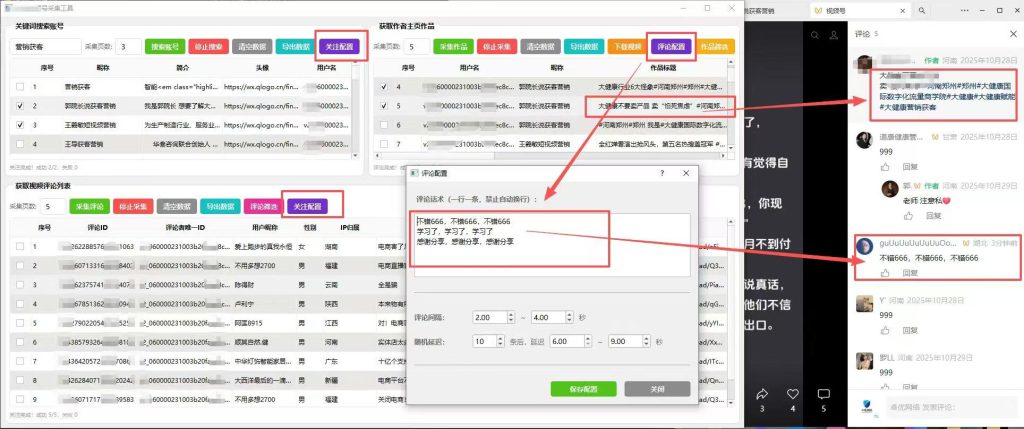Open the profile person icon above the video
This screenshot has height=429, width=1024.
point(833,35)
